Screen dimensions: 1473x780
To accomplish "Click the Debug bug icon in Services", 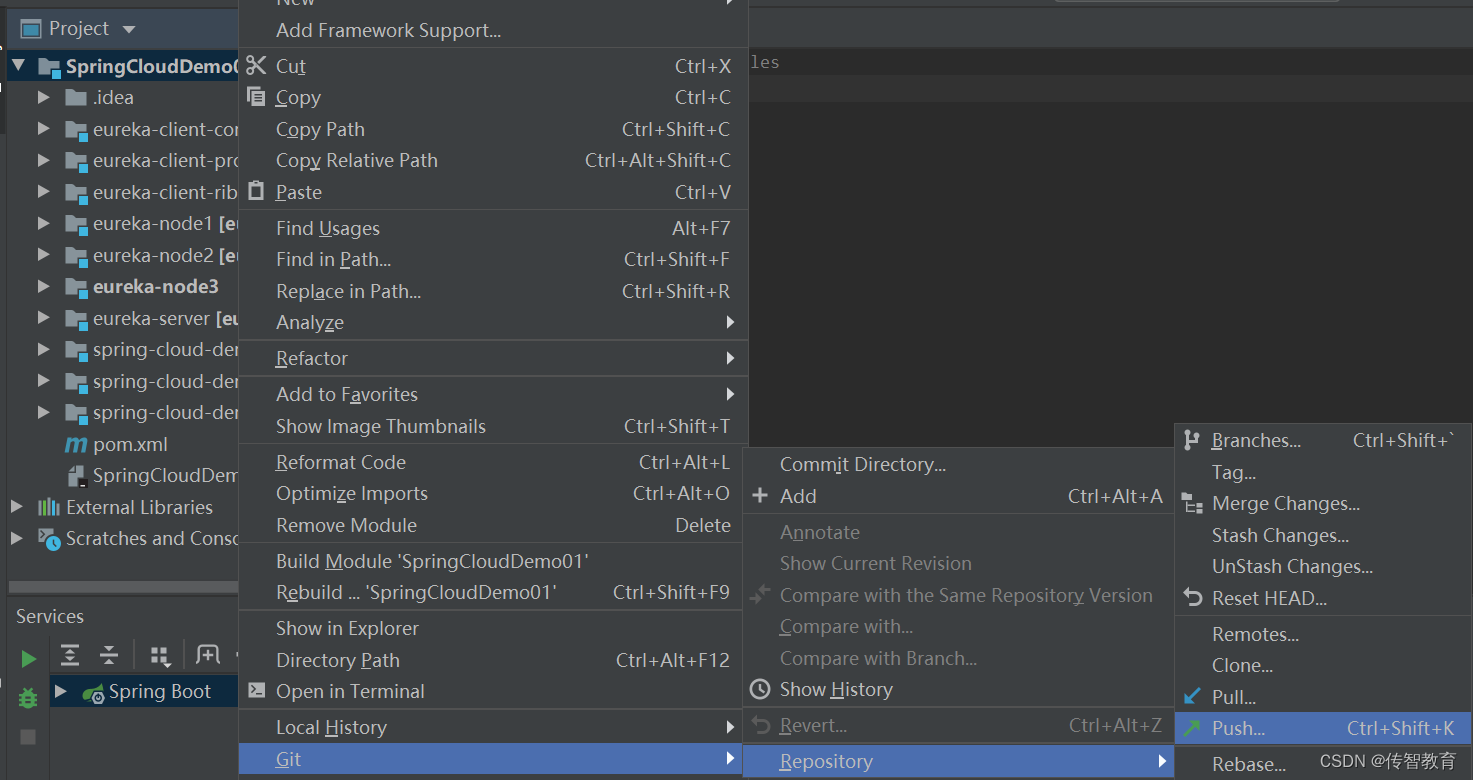I will click(28, 698).
